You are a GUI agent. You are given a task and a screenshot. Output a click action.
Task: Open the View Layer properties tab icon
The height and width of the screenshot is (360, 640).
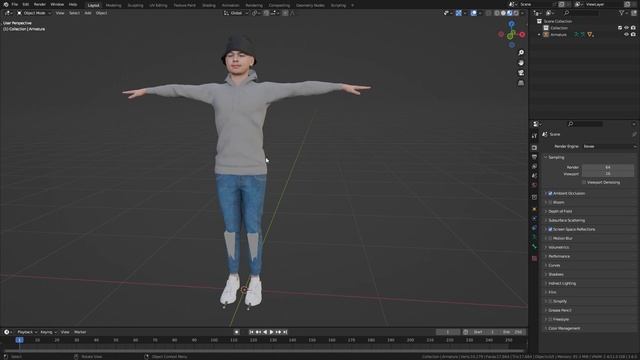pos(534,166)
